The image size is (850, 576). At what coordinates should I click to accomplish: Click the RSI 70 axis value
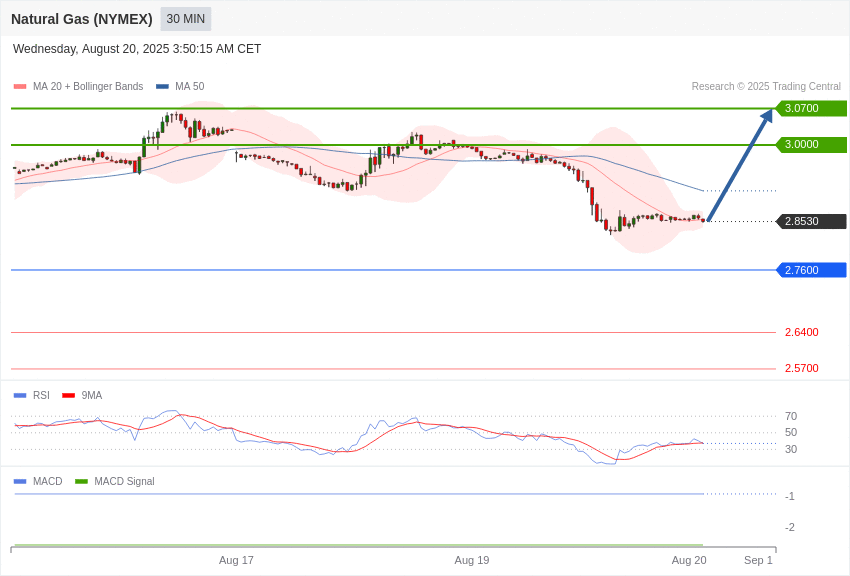pyautogui.click(x=791, y=416)
